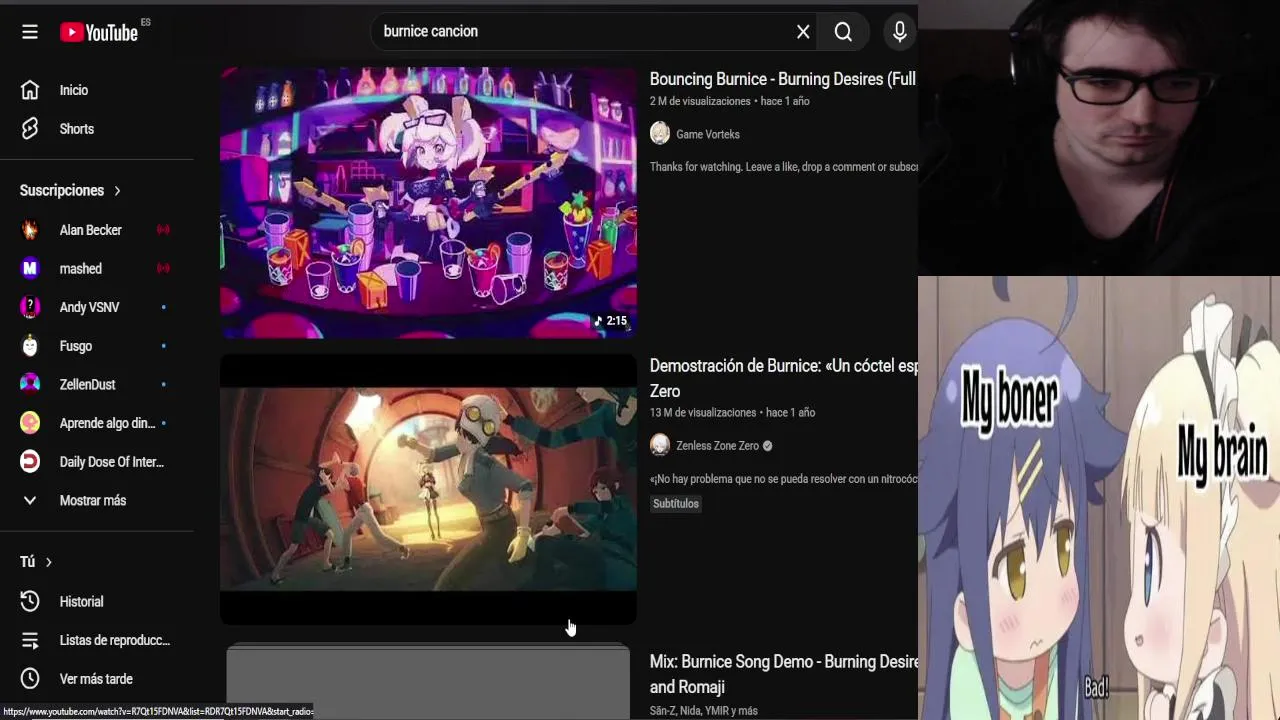Open 'Demostración de Burnice' video title
This screenshot has width=1280, height=720.
pos(783,378)
